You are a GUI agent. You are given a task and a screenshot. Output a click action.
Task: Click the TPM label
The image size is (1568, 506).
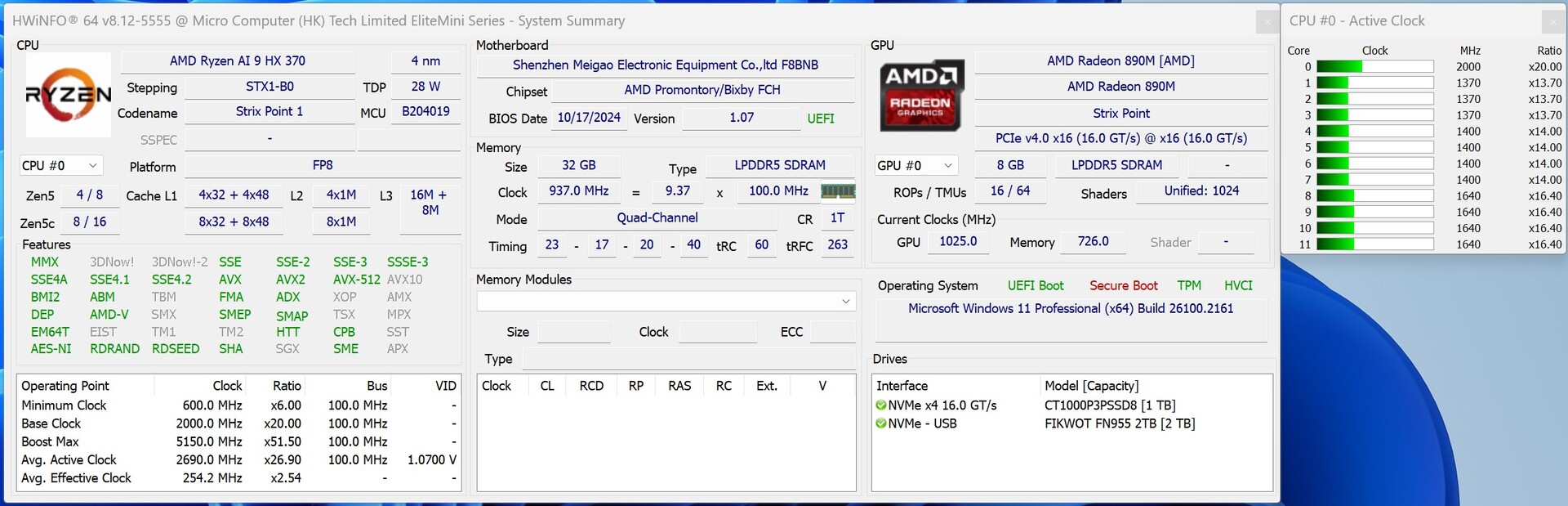pos(1189,286)
